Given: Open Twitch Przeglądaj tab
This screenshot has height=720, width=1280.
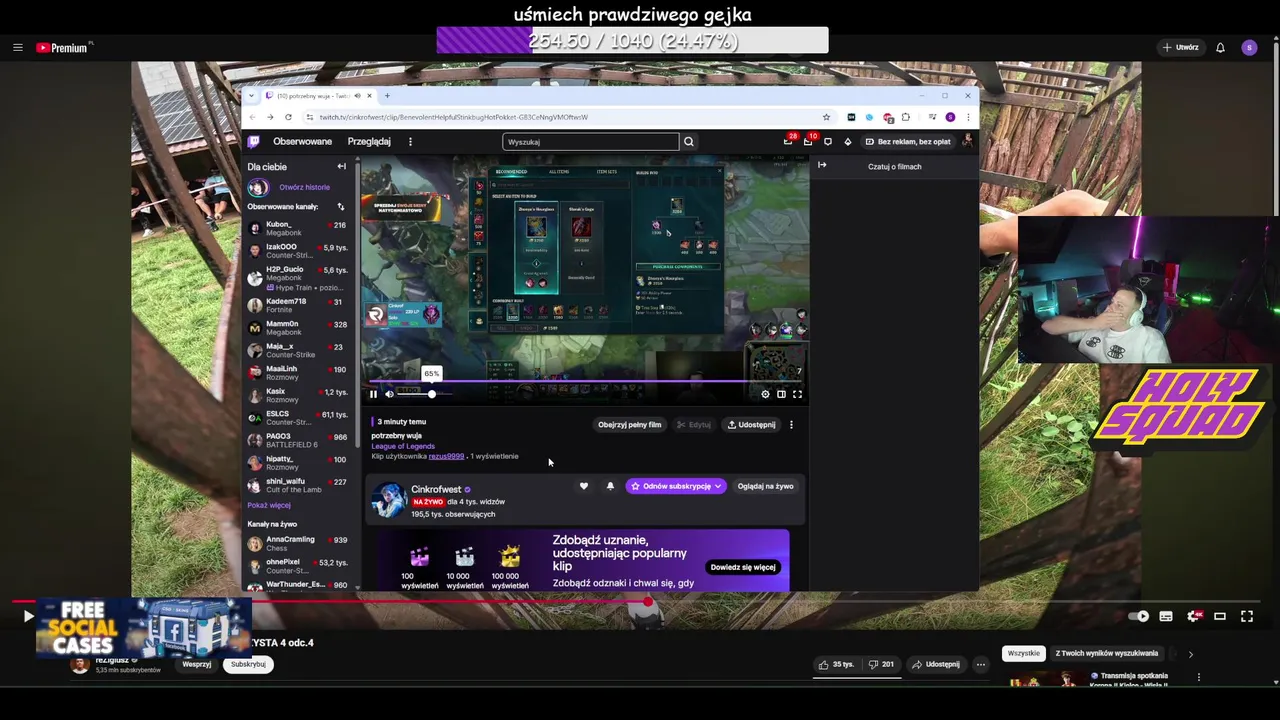Looking at the screenshot, I should coord(369,142).
